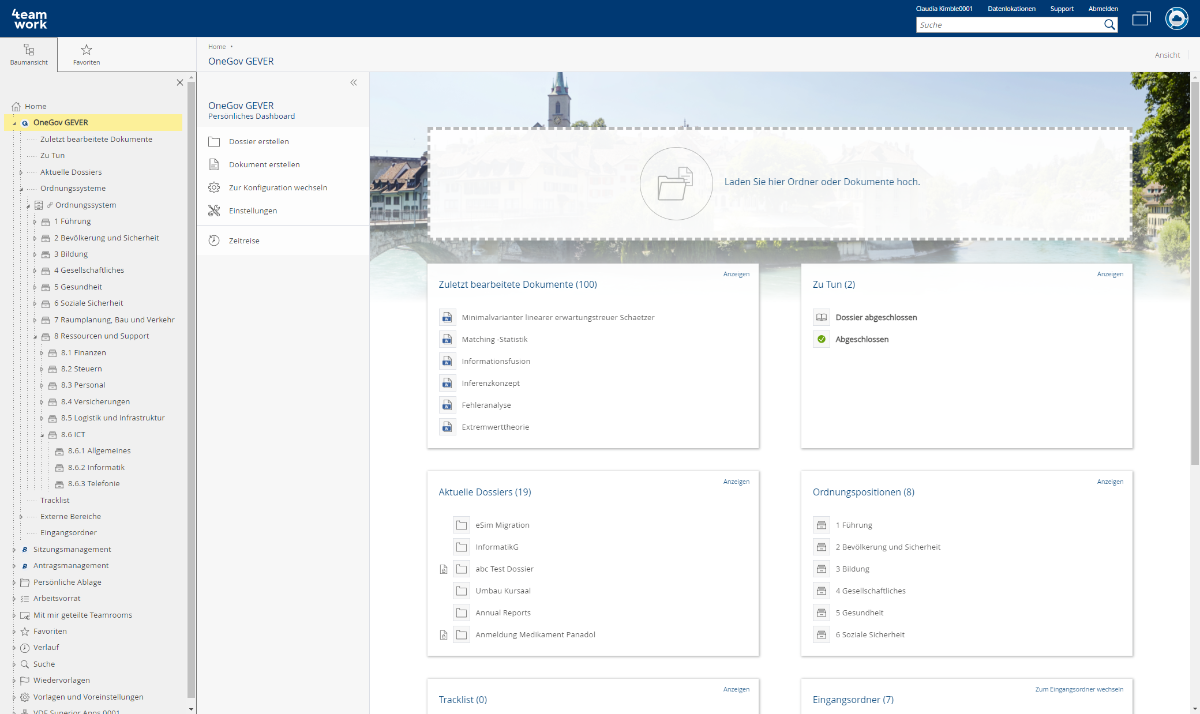Image resolution: width=1200 pixels, height=714 pixels.
Task: Click Zum Eingangsordner wechseln
Action: point(1079,689)
